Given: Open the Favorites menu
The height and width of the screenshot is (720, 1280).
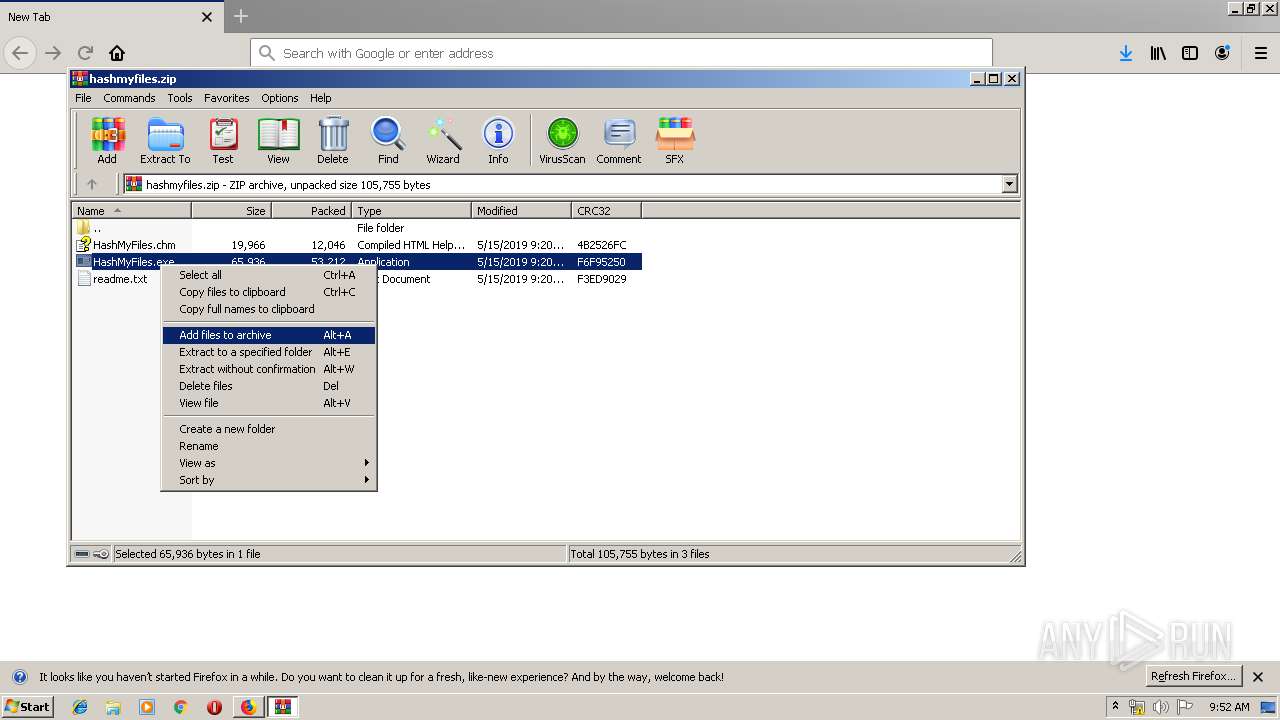Looking at the screenshot, I should tap(227, 98).
